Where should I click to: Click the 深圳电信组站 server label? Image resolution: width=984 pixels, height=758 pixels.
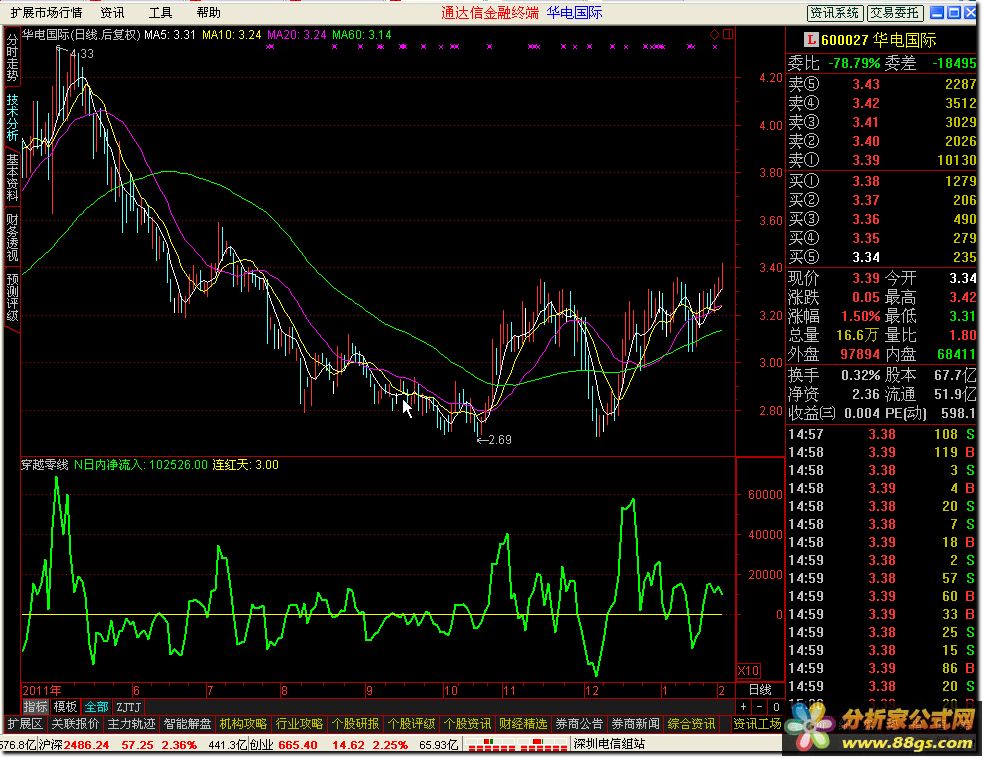(x=609, y=745)
